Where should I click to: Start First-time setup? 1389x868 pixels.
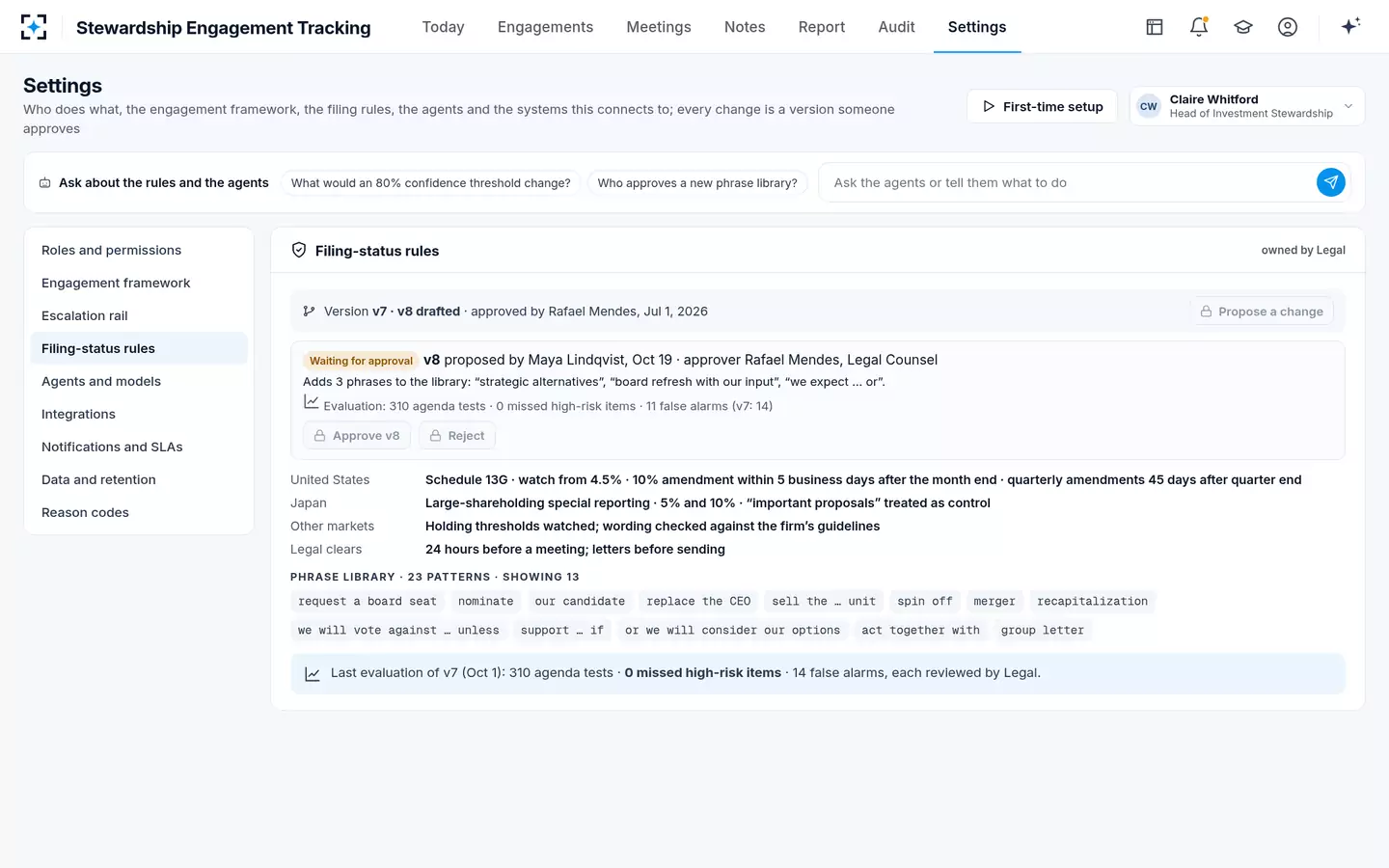1042,106
